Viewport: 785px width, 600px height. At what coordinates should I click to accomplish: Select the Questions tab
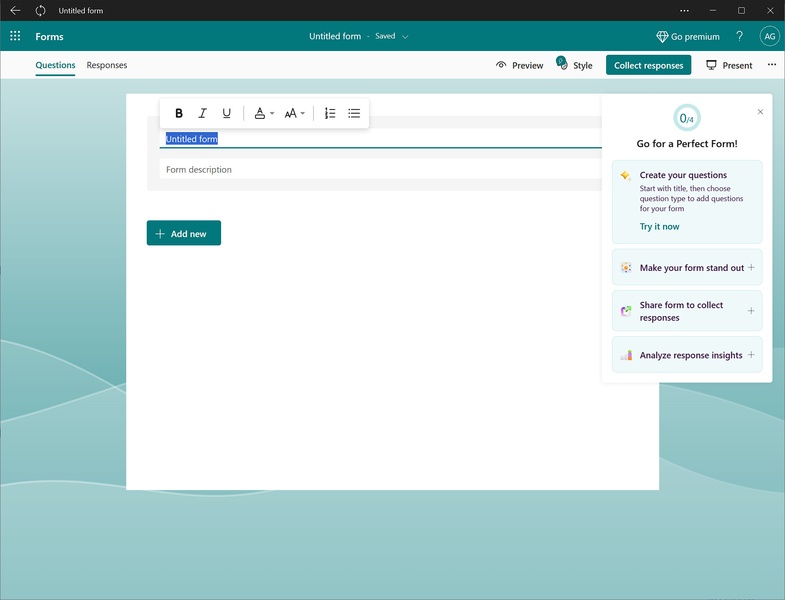click(55, 66)
